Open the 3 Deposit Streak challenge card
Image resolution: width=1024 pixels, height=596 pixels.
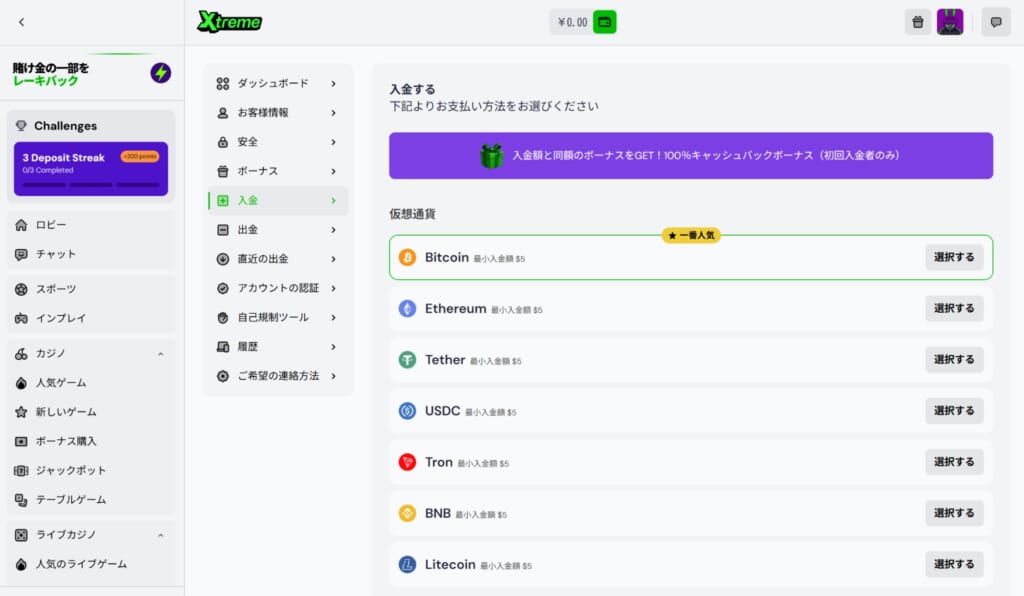[x=91, y=168]
